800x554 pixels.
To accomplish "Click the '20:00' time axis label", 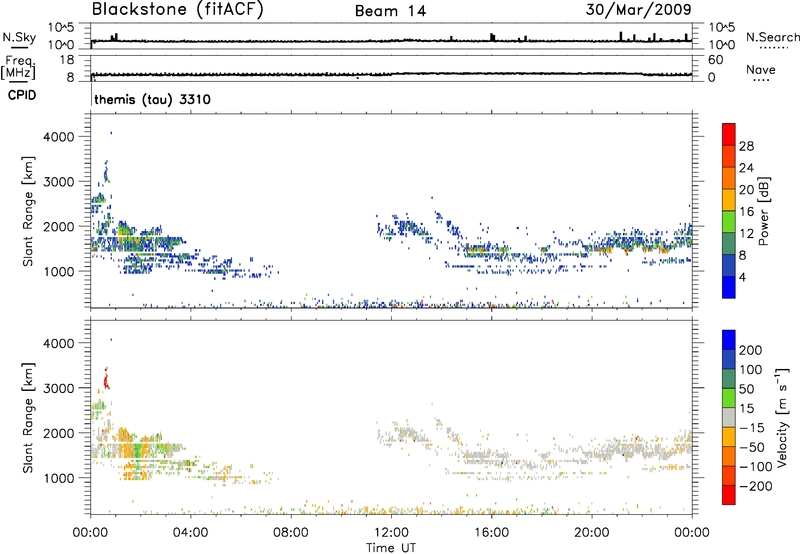I will point(591,533).
